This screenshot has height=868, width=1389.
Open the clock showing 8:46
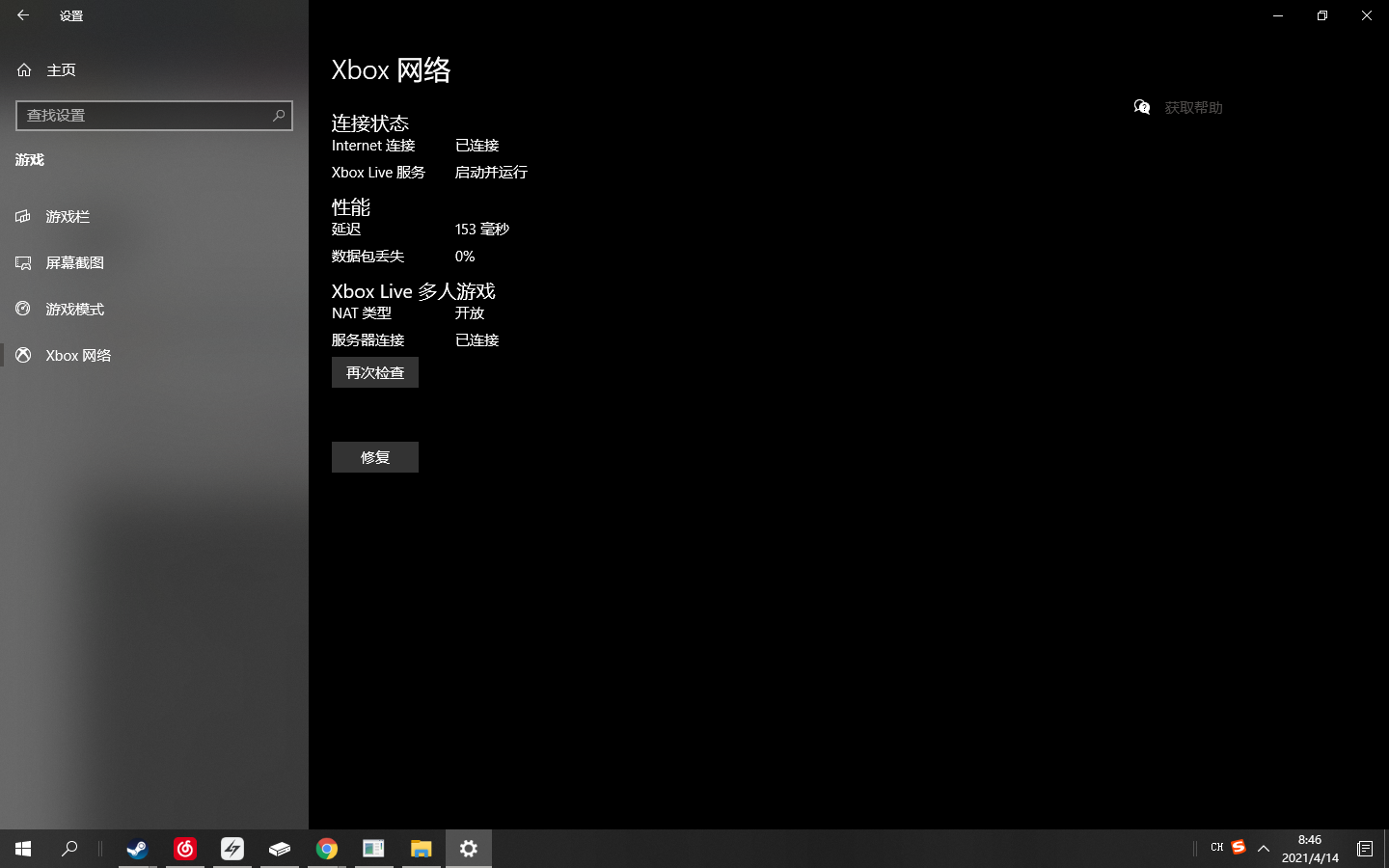(x=1310, y=849)
